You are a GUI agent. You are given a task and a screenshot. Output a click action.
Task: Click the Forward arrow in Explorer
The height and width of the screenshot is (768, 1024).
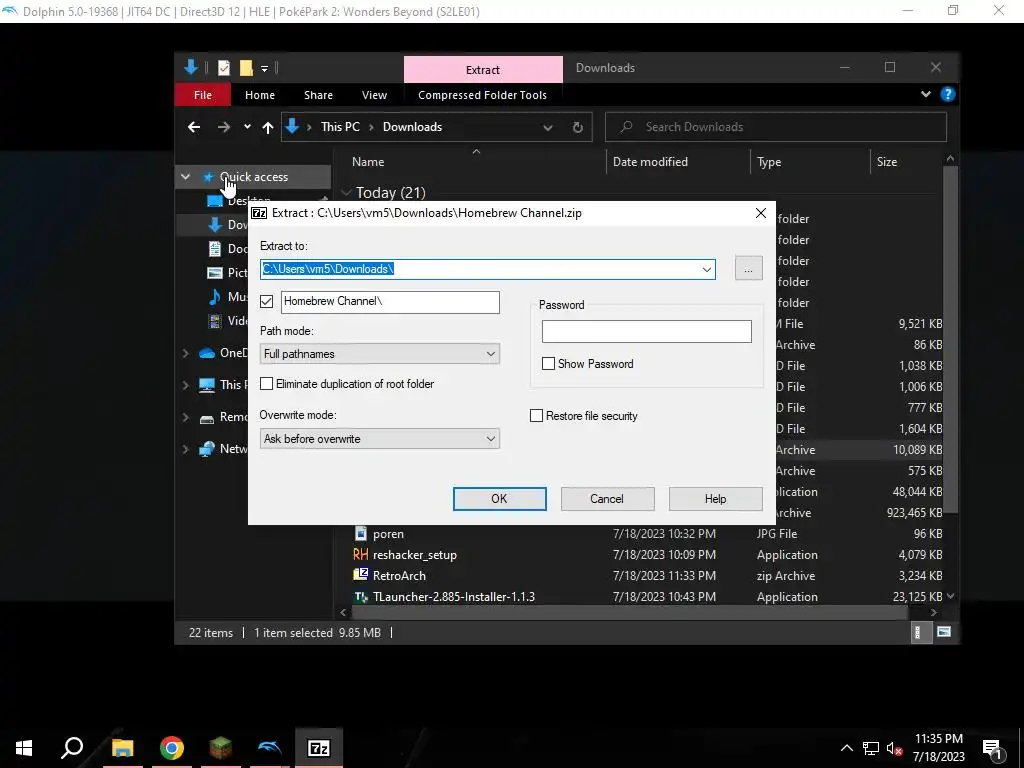click(x=223, y=127)
